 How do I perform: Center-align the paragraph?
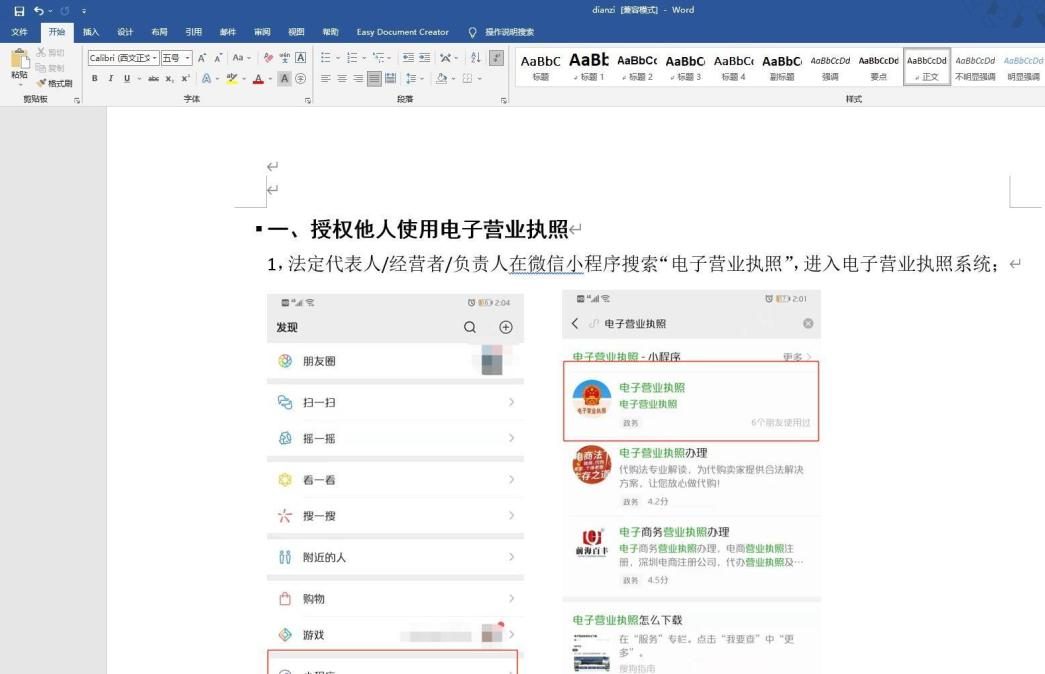342,79
